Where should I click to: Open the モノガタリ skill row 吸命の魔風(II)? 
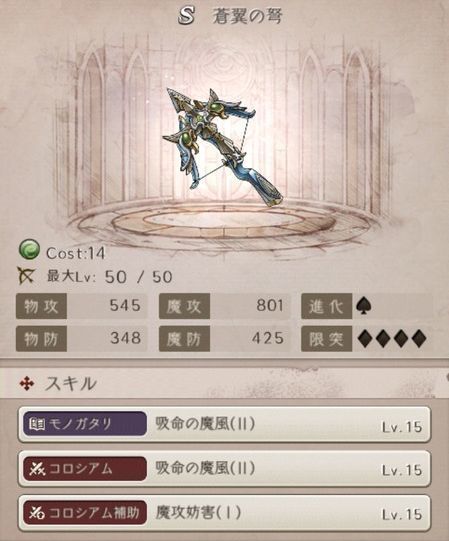[224, 424]
